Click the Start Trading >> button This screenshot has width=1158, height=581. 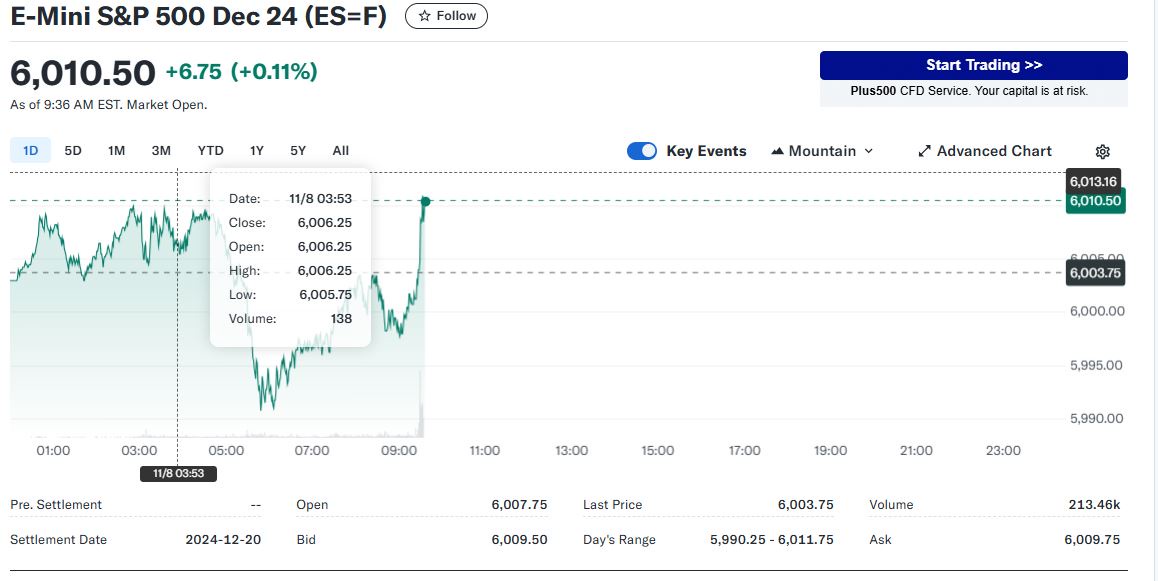click(973, 65)
